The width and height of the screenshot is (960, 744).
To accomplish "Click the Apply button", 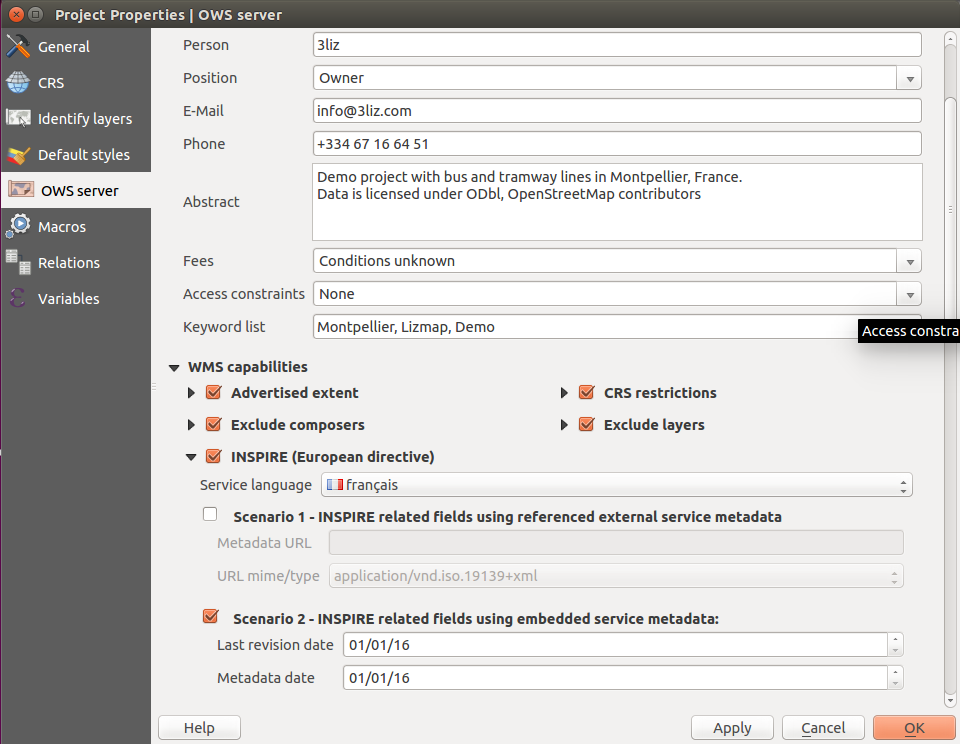I will coord(732,727).
